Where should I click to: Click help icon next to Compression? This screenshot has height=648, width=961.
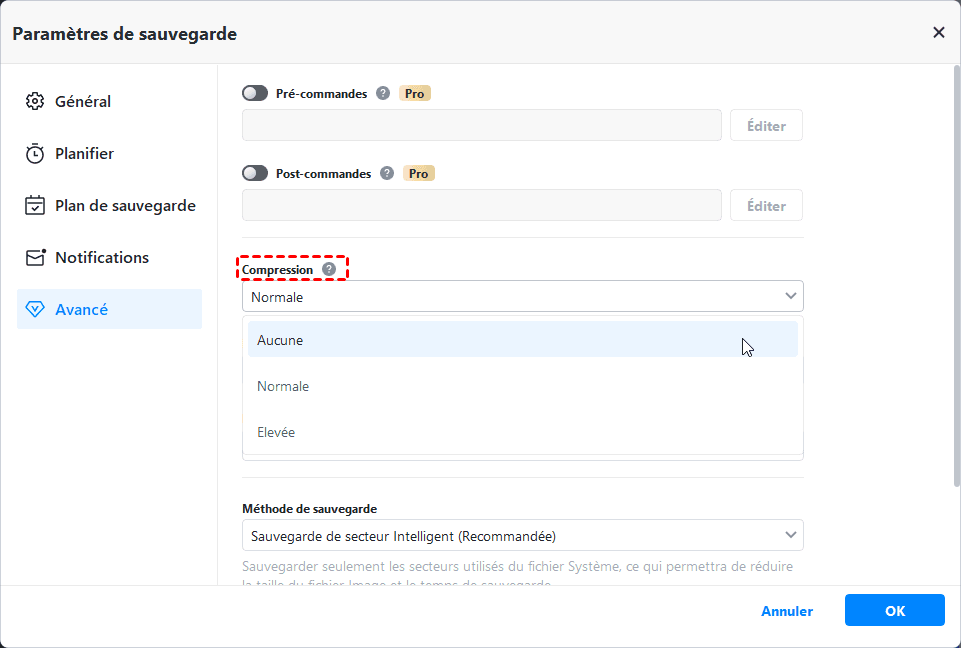point(329,269)
